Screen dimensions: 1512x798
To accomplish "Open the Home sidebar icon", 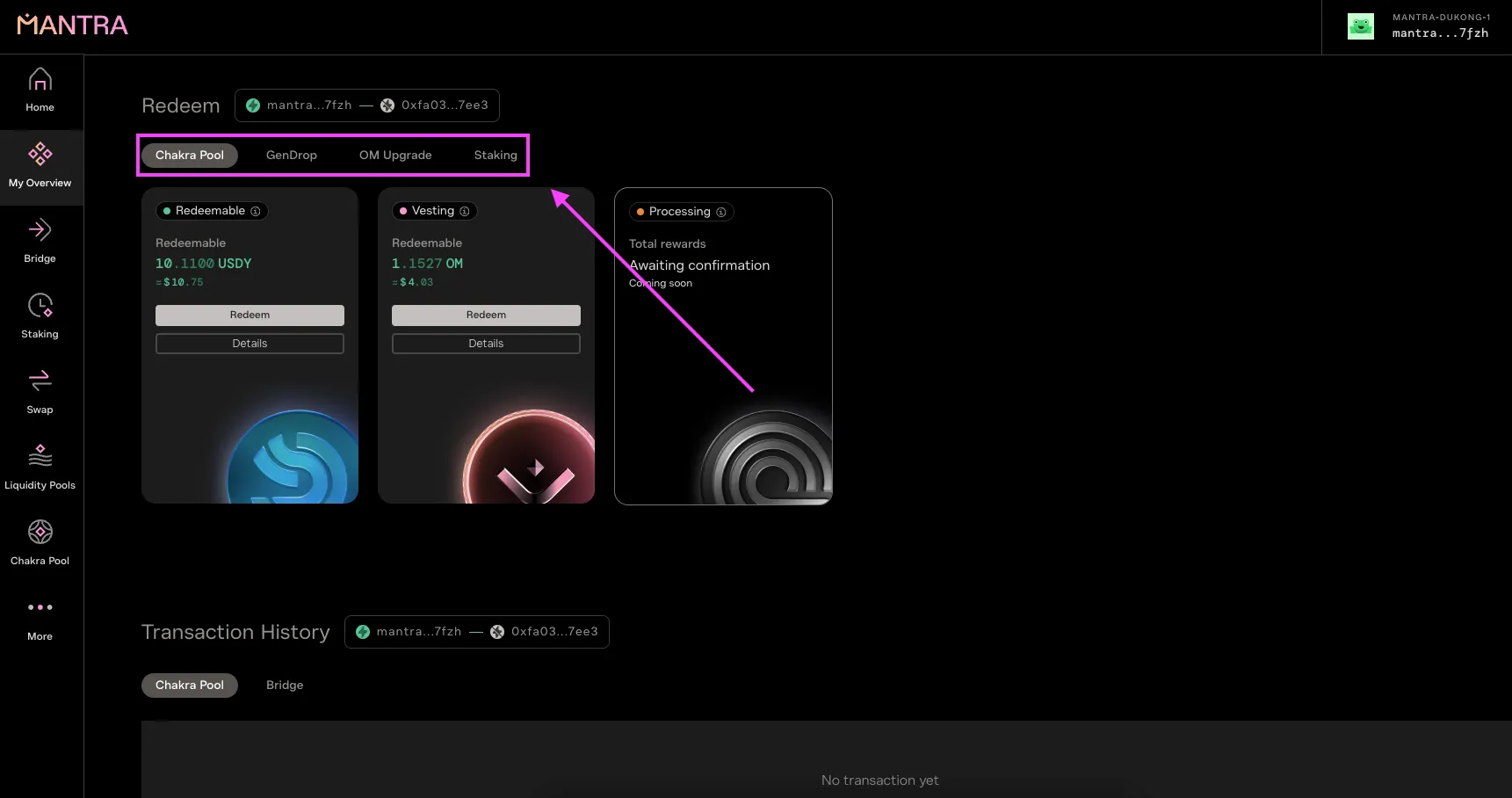I will pyautogui.click(x=40, y=91).
